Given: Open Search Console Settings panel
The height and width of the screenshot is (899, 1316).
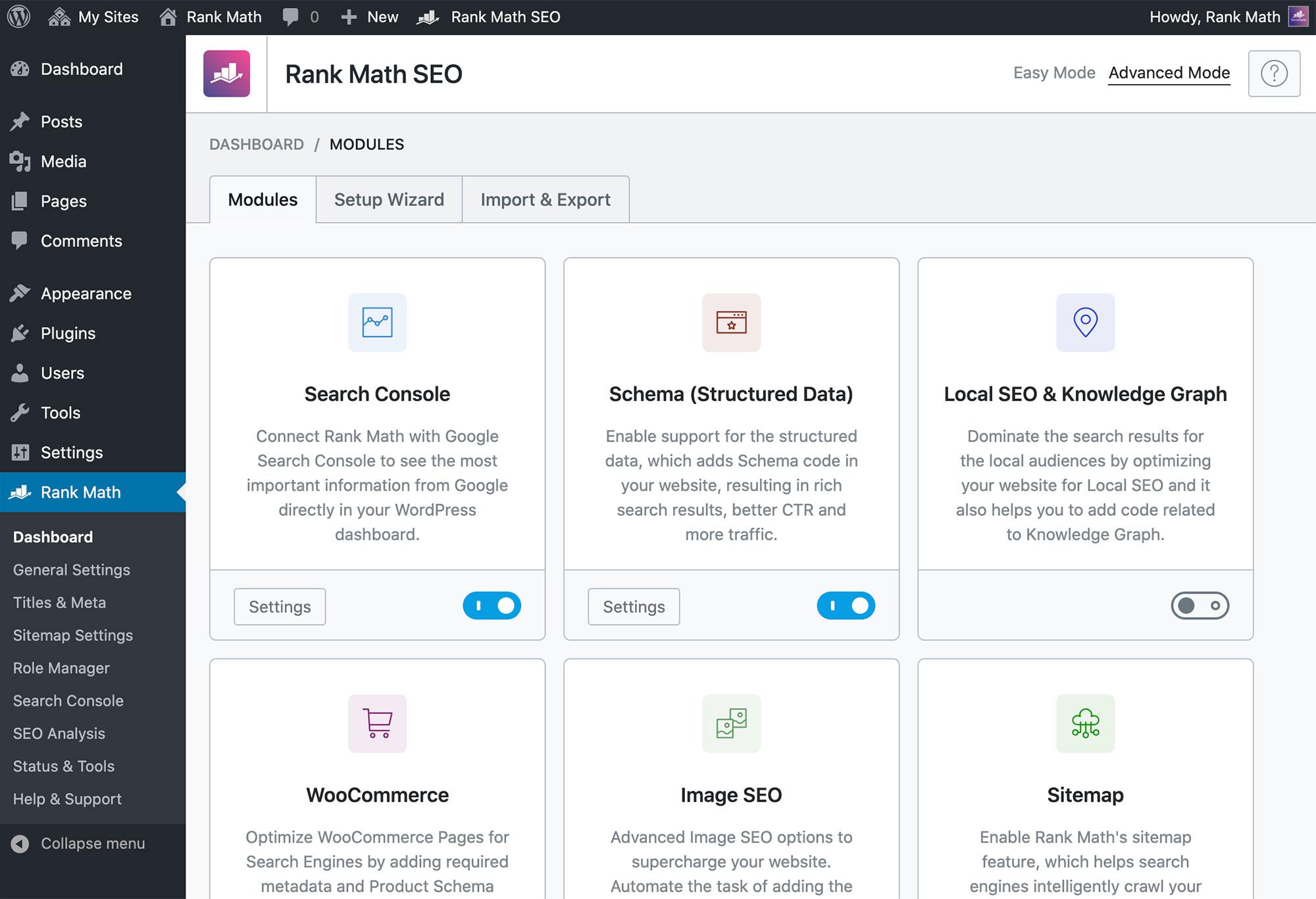Looking at the screenshot, I should click(x=281, y=606).
